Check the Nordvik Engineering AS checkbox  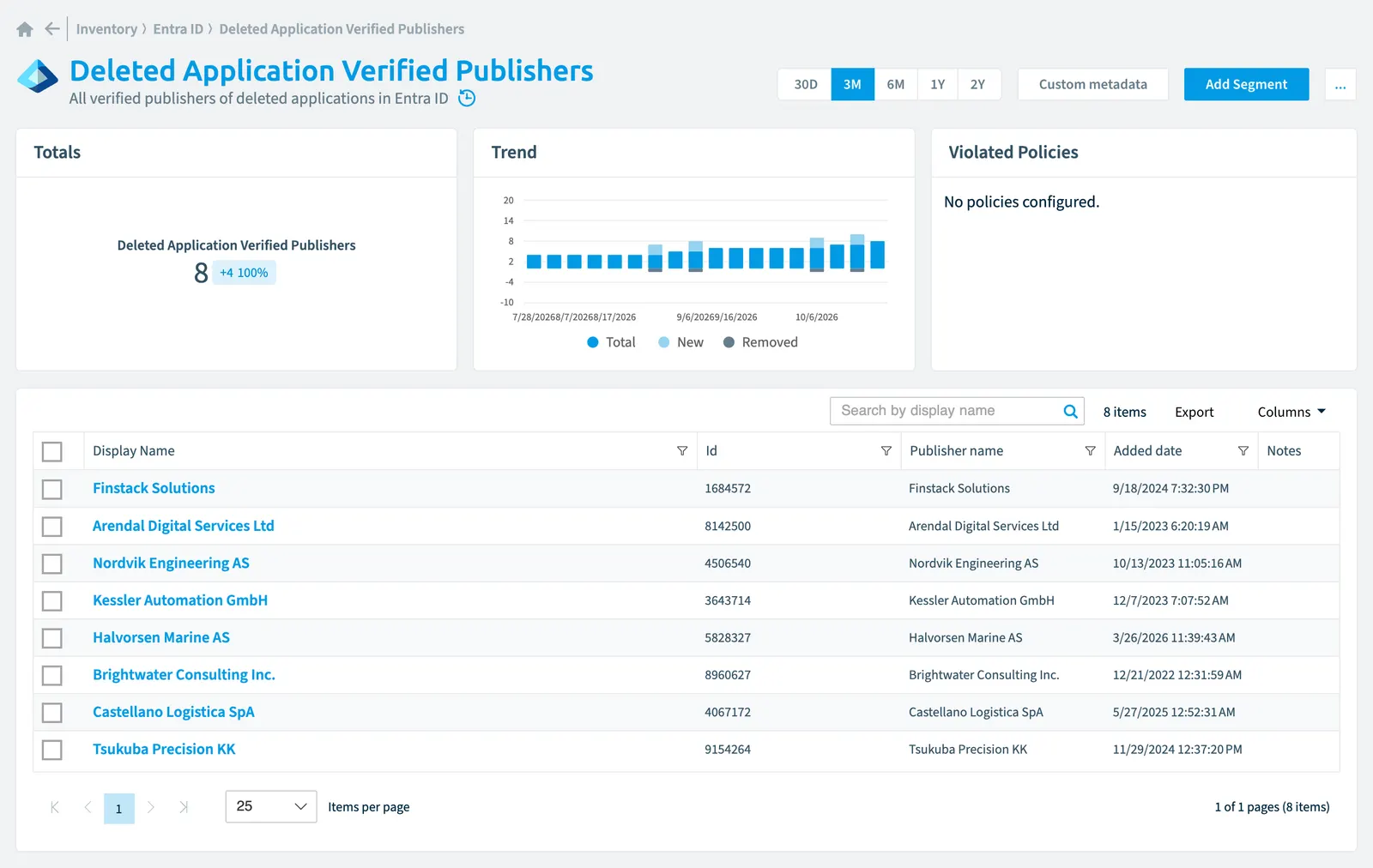[52, 564]
